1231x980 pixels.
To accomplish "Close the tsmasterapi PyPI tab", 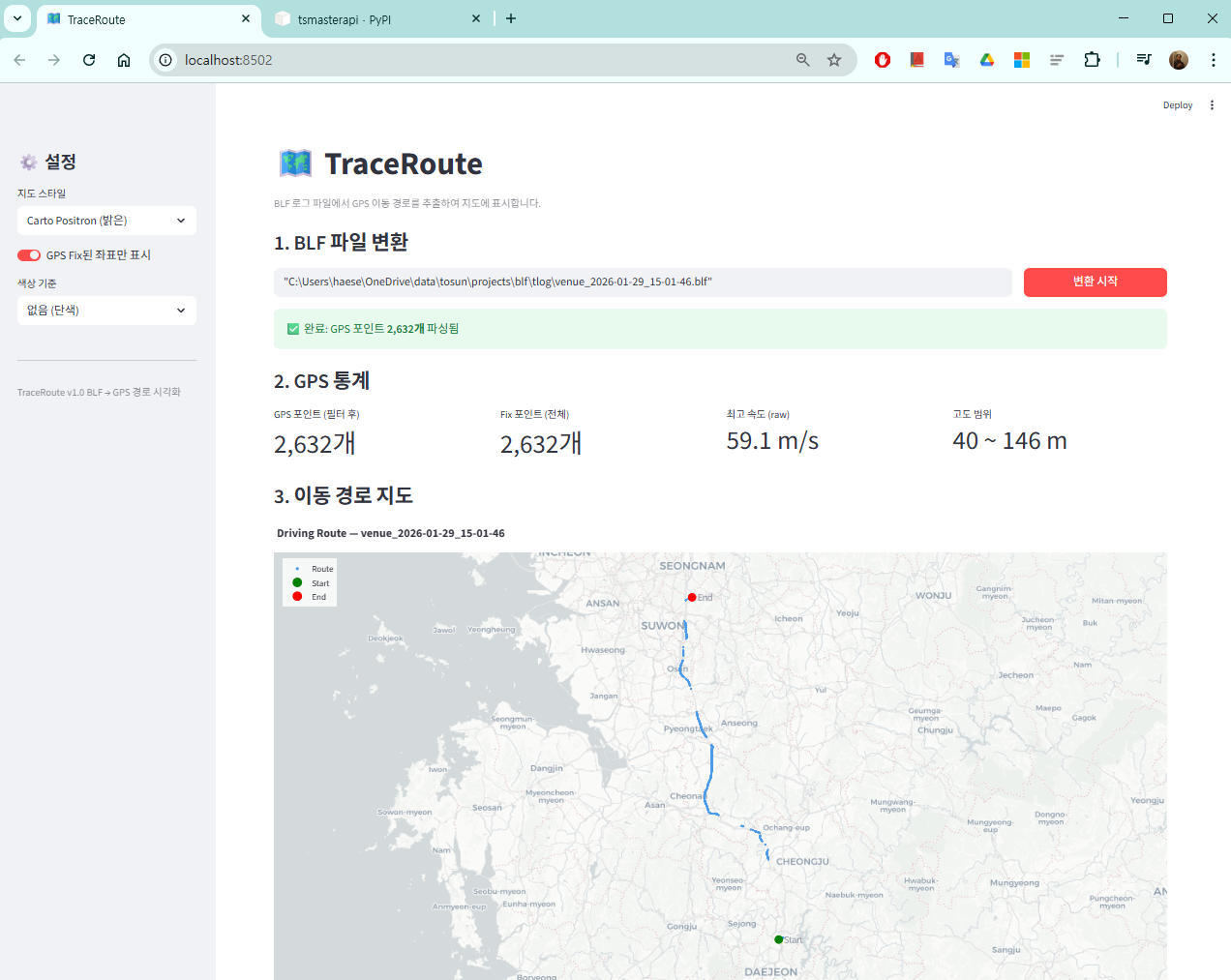I will point(476,18).
